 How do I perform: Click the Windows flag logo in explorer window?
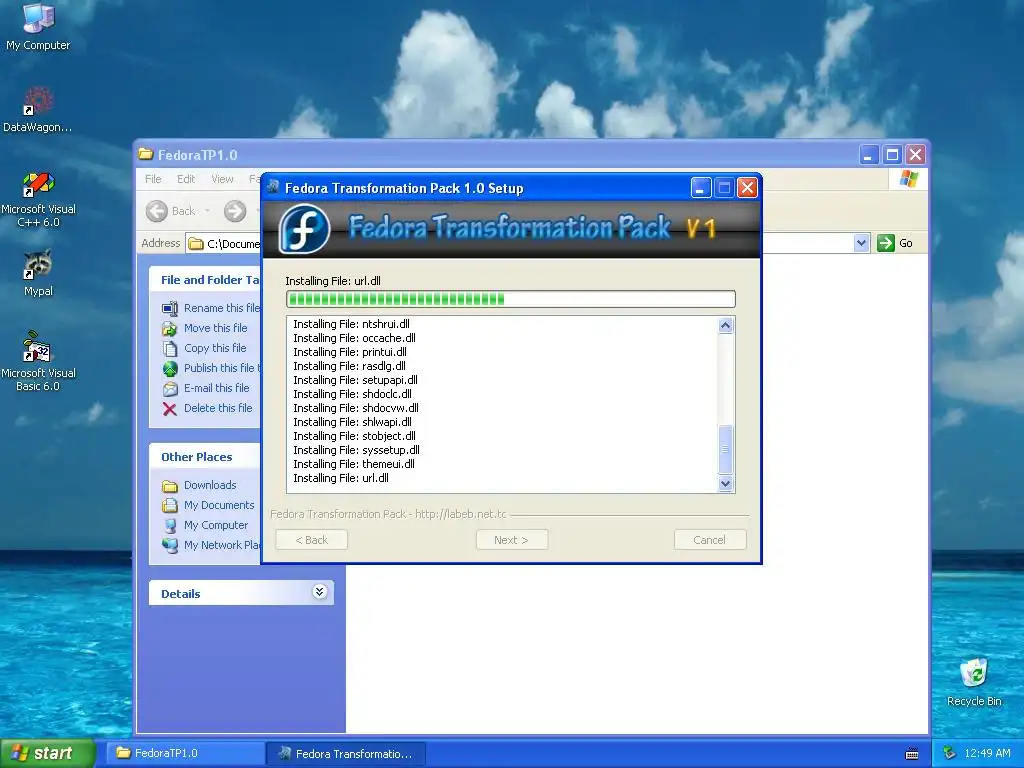908,179
